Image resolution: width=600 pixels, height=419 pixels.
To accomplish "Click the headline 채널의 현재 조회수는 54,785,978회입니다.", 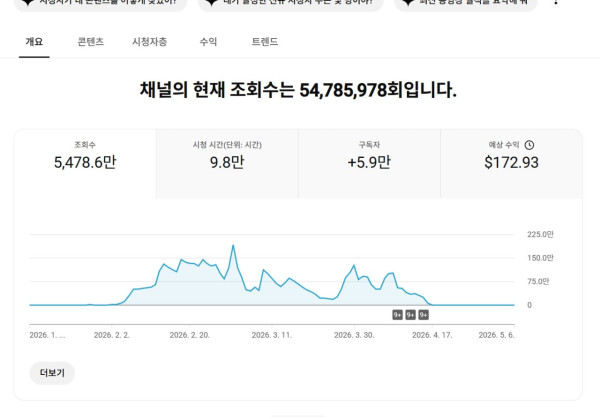I will click(x=298, y=90).
